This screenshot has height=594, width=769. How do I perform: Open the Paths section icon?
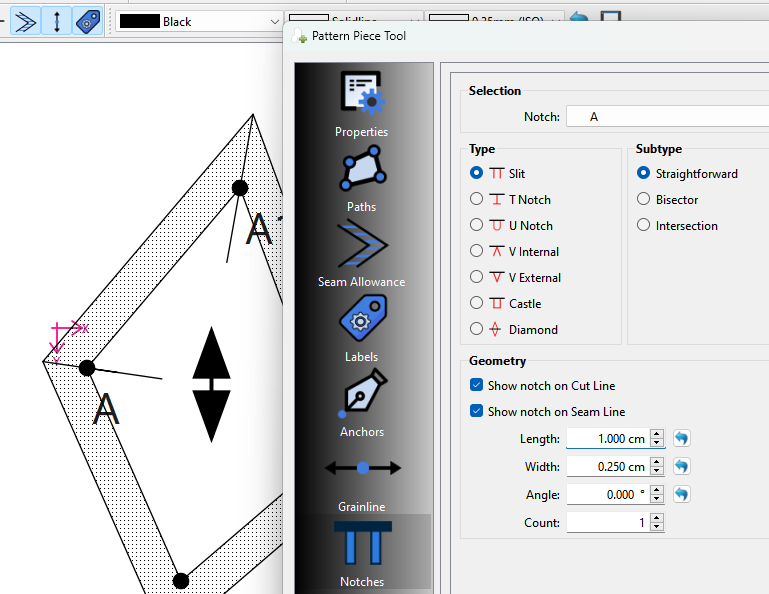point(362,178)
